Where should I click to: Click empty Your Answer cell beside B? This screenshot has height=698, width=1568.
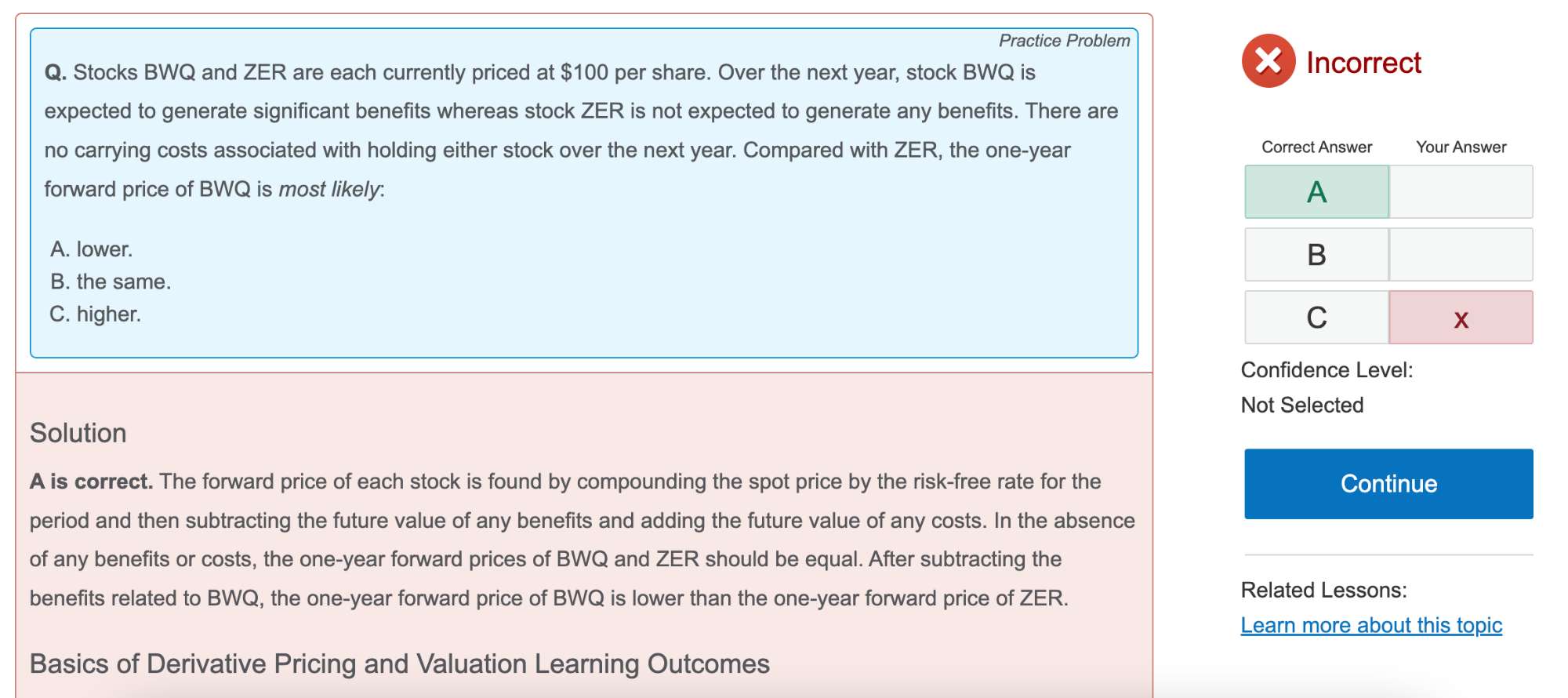tap(1461, 255)
